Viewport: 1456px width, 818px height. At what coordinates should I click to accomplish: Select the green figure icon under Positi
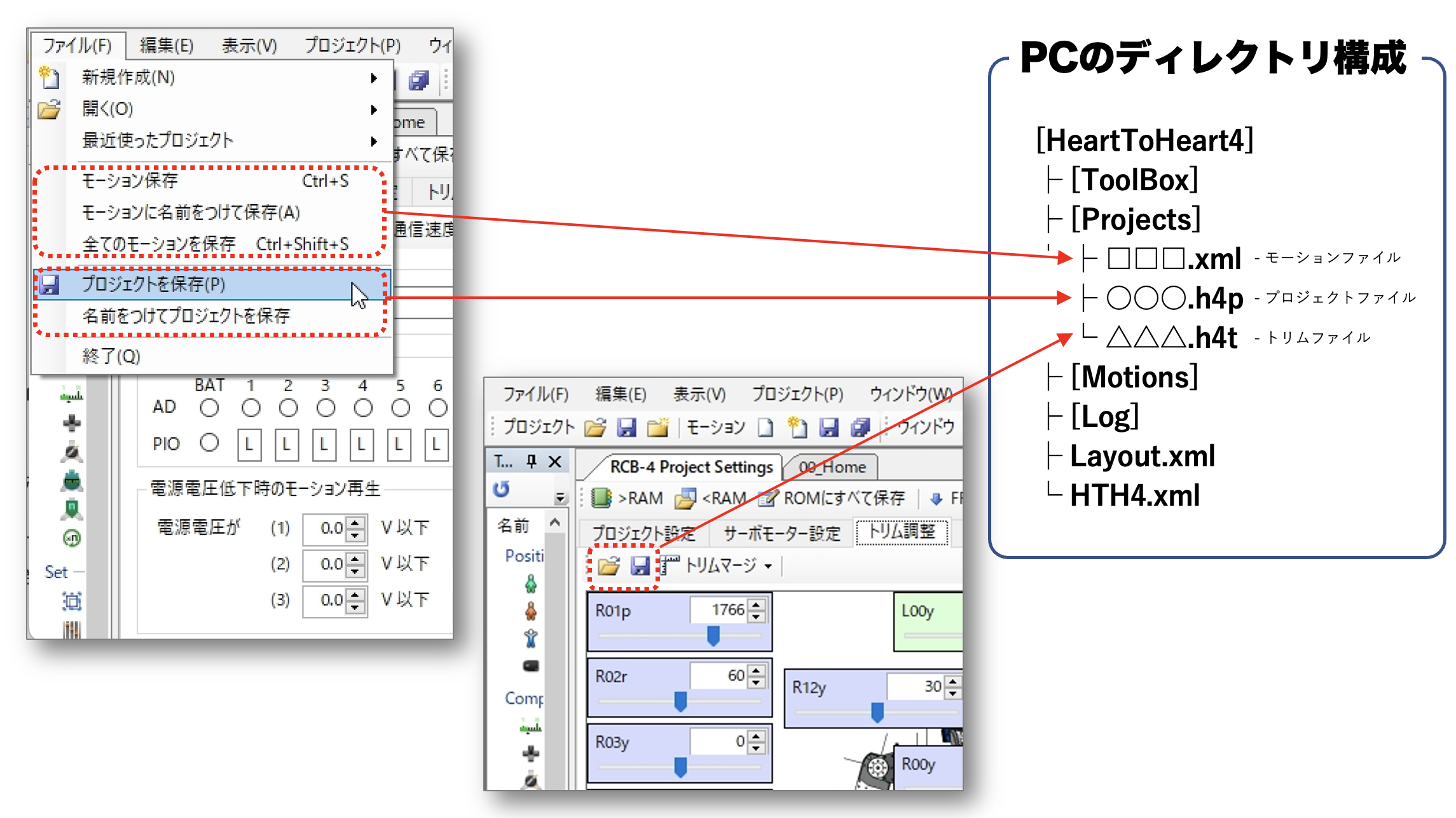(x=531, y=584)
